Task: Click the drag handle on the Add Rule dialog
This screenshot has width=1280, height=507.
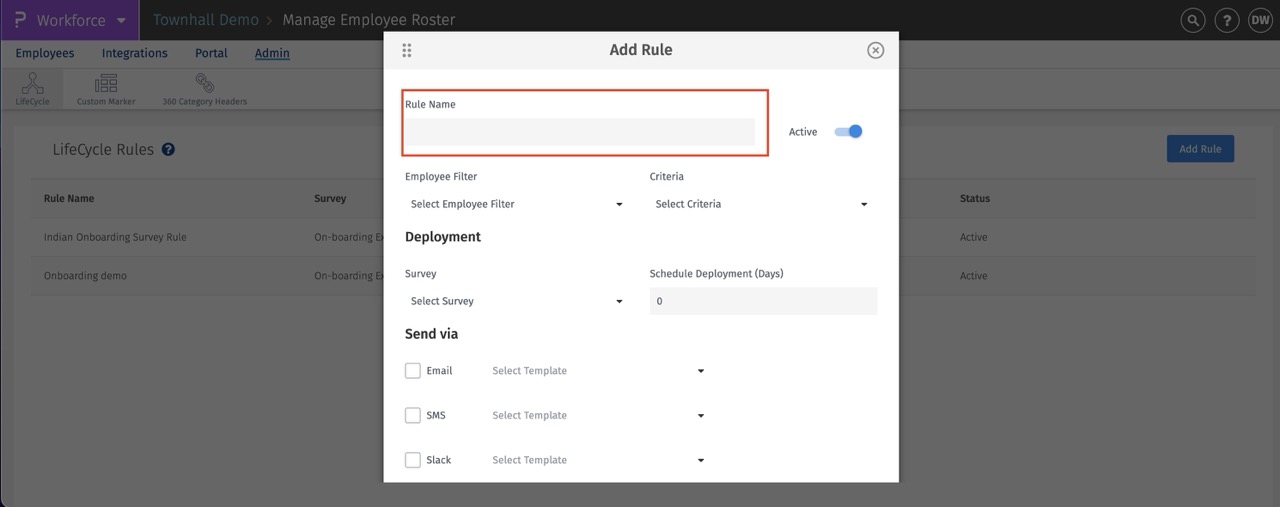Action: 407,50
